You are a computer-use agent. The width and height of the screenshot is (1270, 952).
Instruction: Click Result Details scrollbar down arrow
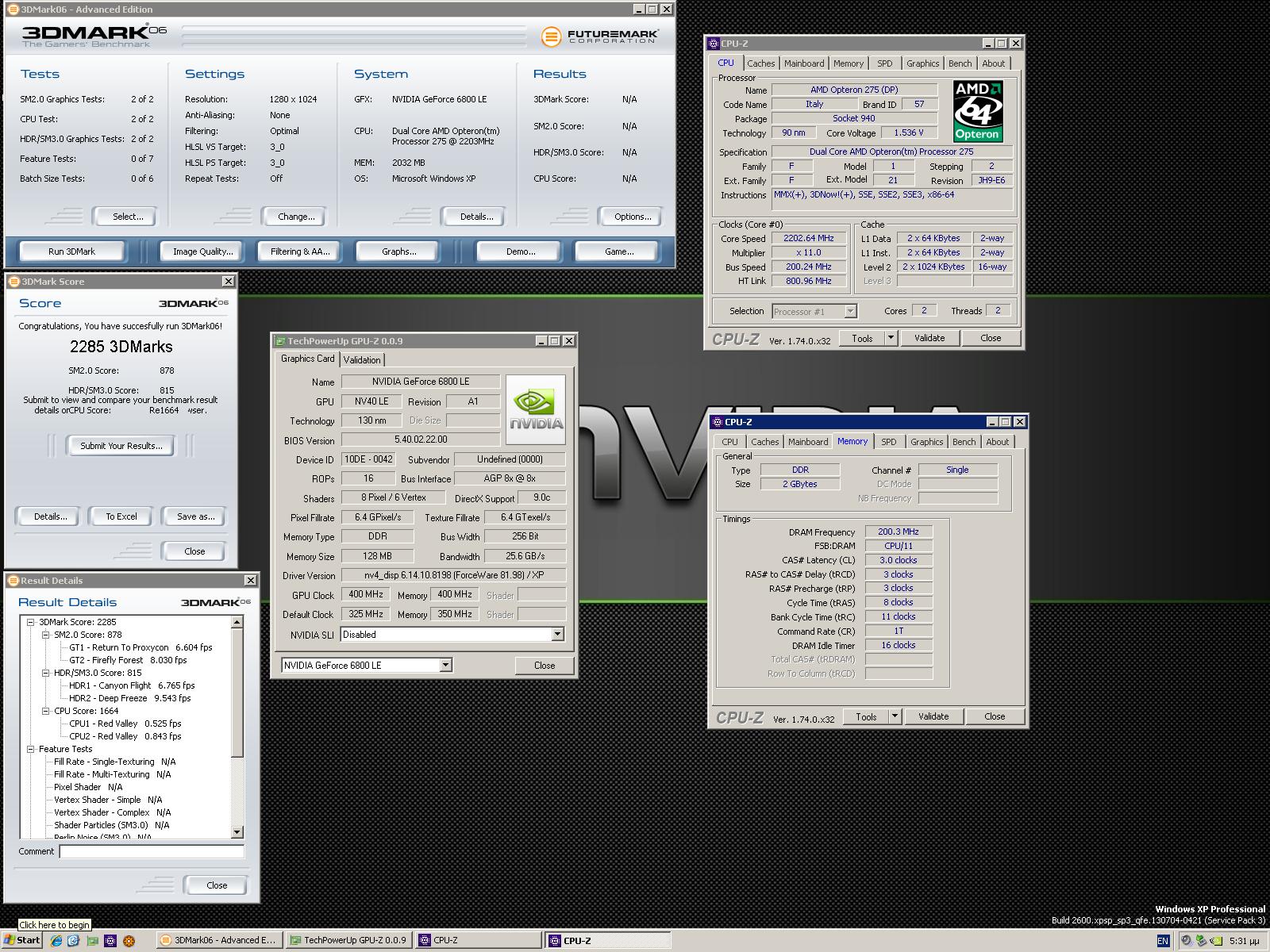point(237,832)
